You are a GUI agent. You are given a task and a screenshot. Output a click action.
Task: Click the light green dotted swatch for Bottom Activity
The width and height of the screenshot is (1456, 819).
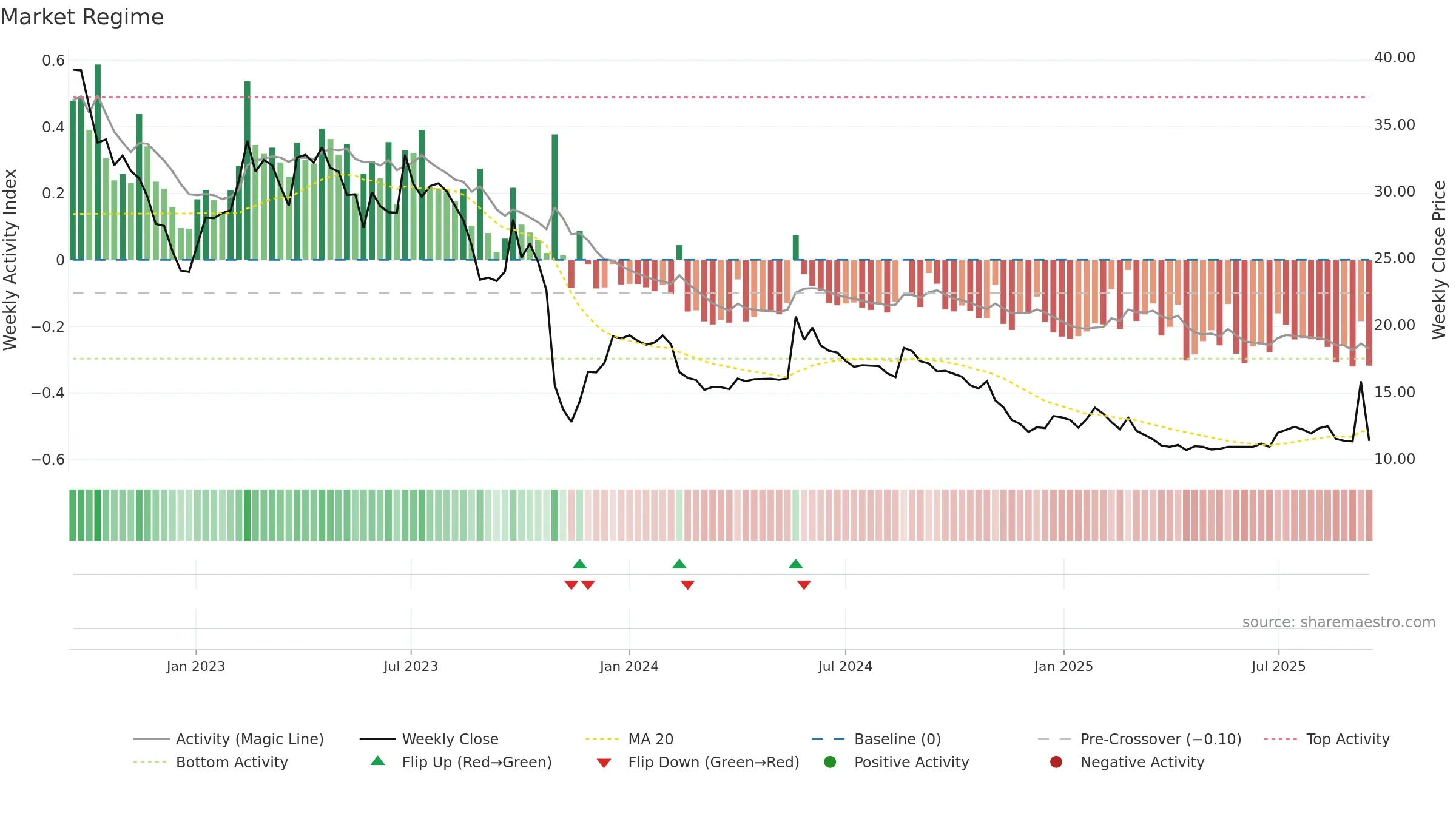click(x=150, y=762)
